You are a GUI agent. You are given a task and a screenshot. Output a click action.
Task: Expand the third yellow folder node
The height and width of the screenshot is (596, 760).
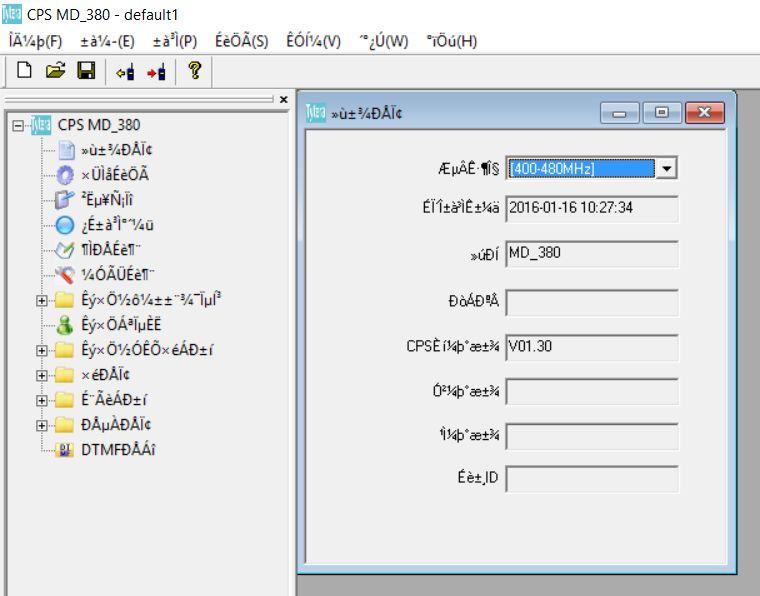(x=42, y=376)
